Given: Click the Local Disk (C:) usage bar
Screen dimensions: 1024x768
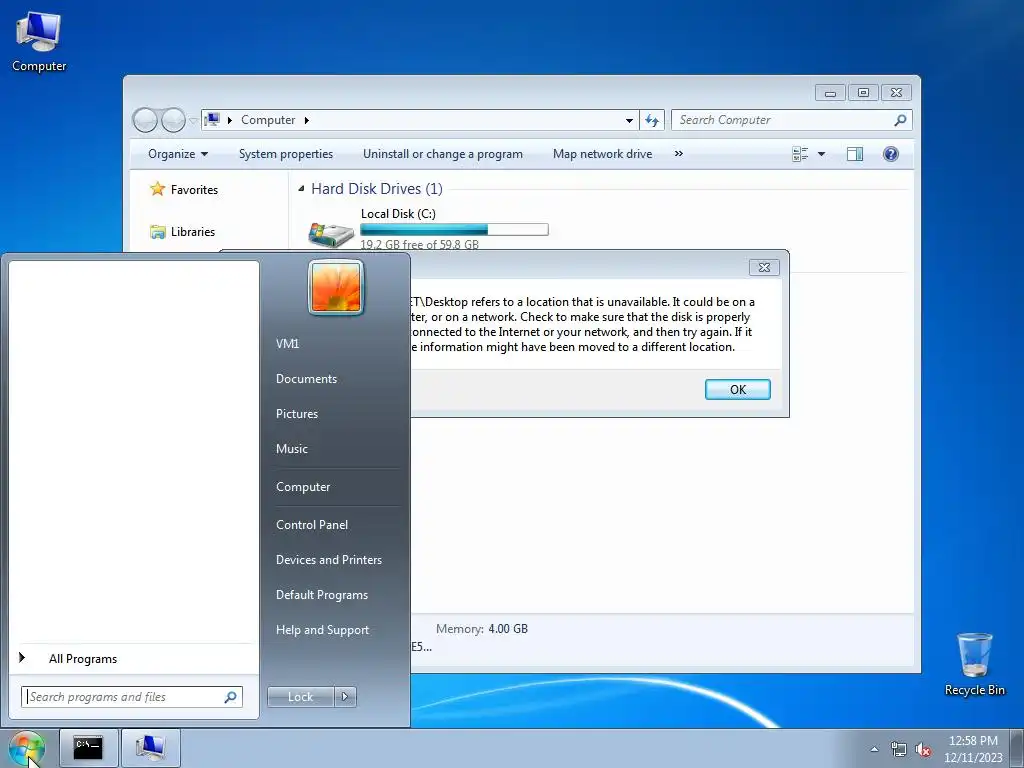Looking at the screenshot, I should point(454,229).
